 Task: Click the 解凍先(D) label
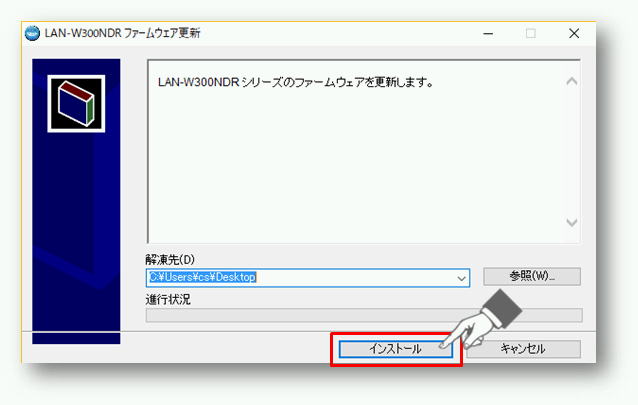tap(170, 259)
